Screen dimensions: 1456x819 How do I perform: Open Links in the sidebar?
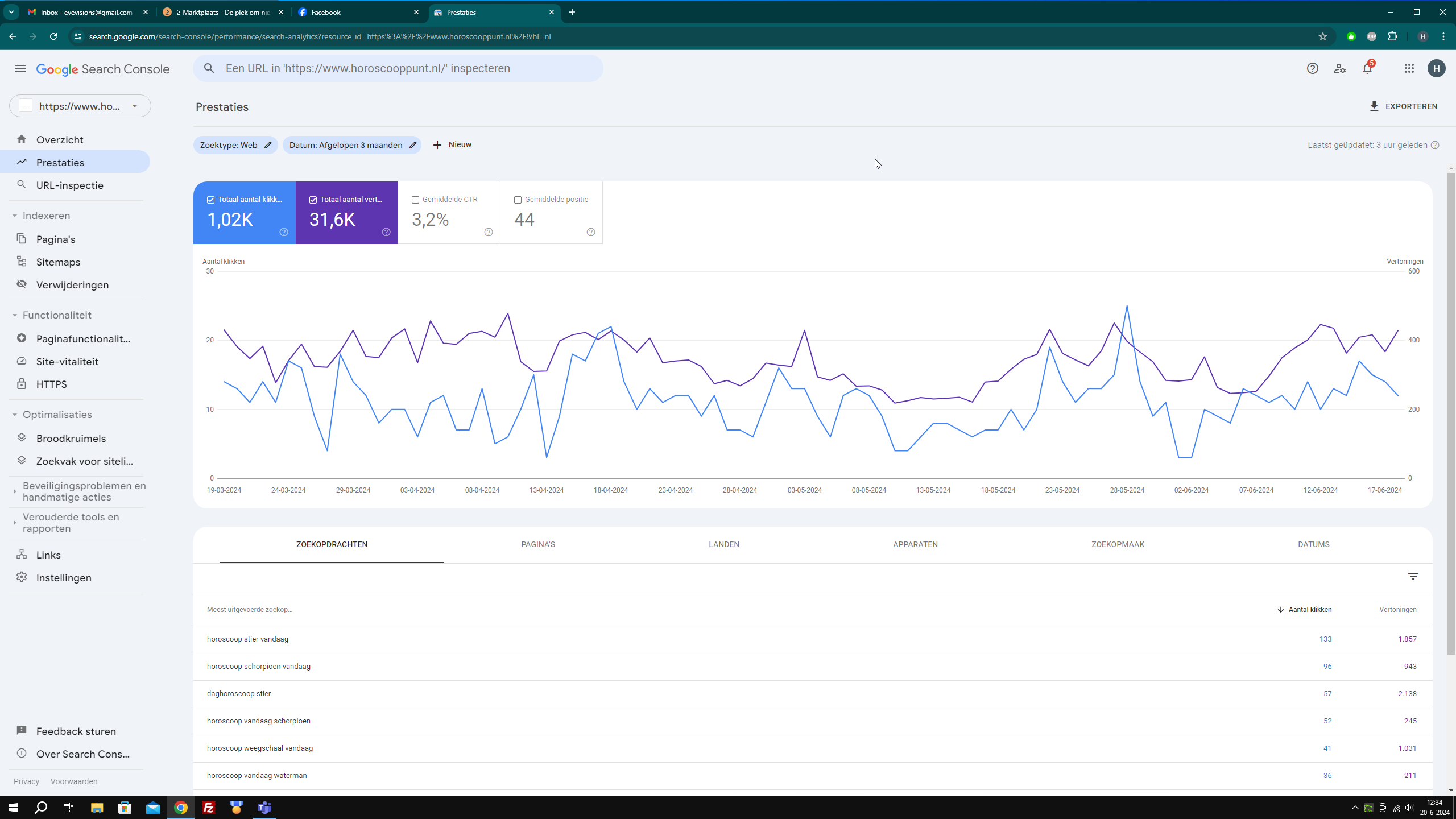pyautogui.click(x=75, y=555)
